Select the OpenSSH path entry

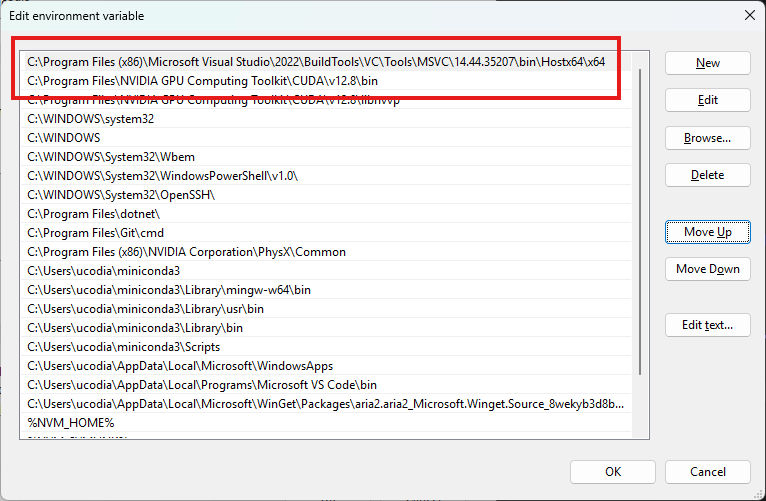point(121,194)
